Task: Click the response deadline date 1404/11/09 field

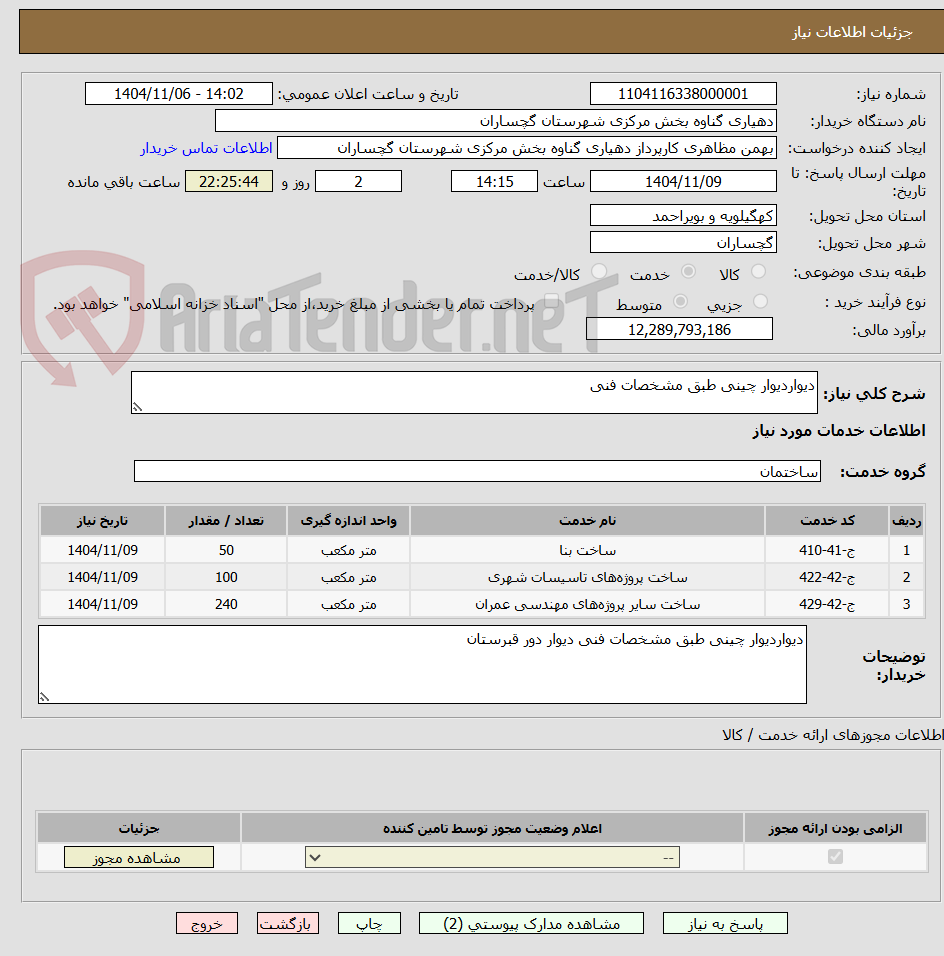Action: (x=683, y=182)
